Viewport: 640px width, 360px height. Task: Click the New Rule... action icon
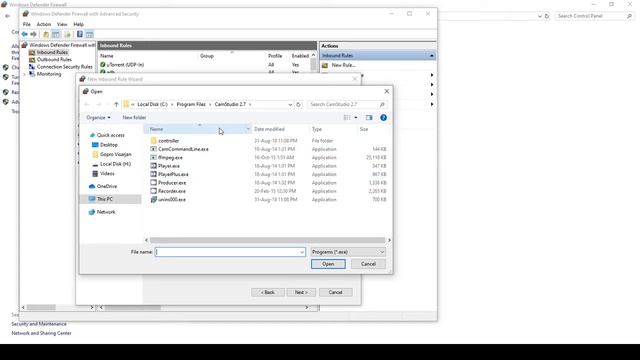click(325, 65)
